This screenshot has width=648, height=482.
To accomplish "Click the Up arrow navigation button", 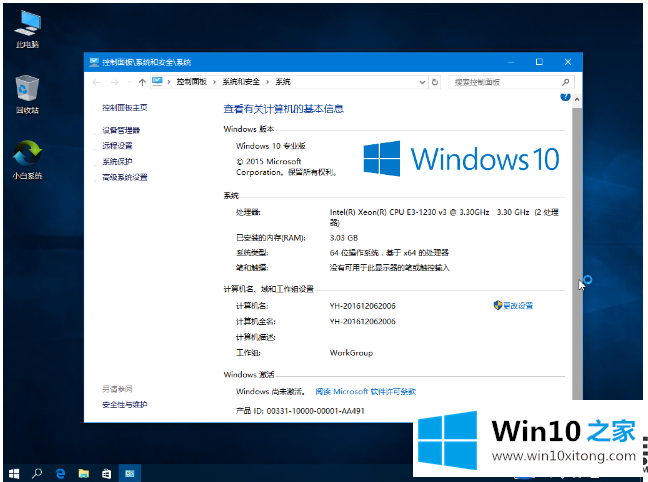I will (142, 81).
